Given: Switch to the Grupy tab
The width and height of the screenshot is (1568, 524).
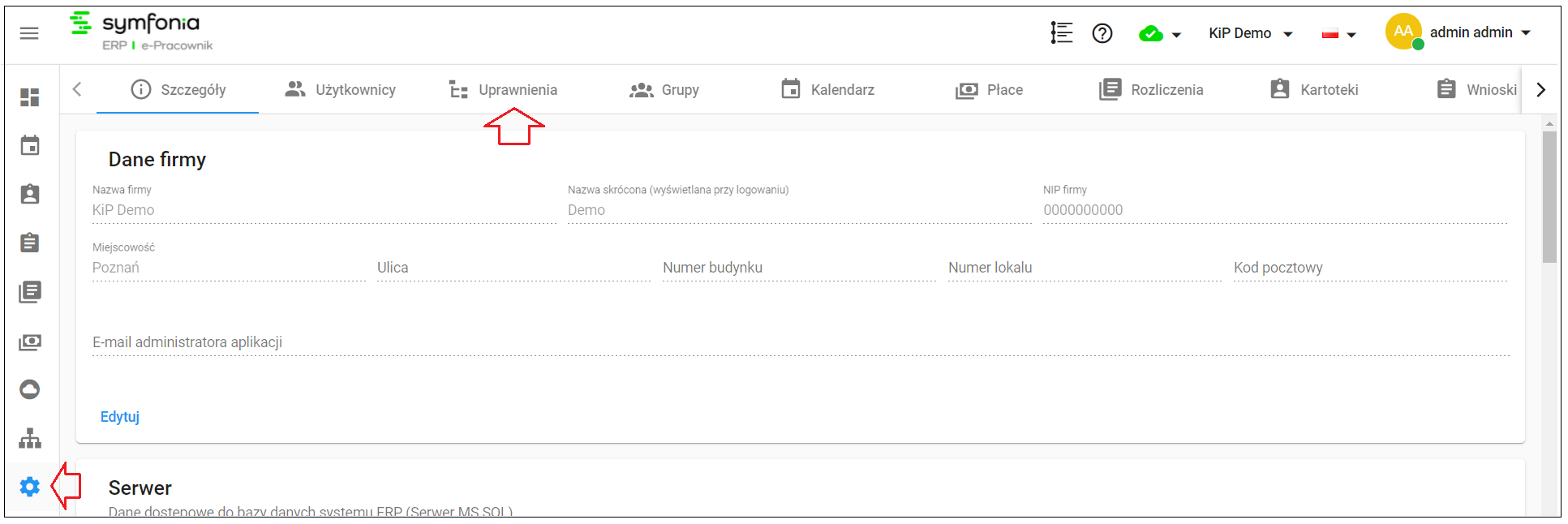Looking at the screenshot, I should pyautogui.click(x=664, y=89).
